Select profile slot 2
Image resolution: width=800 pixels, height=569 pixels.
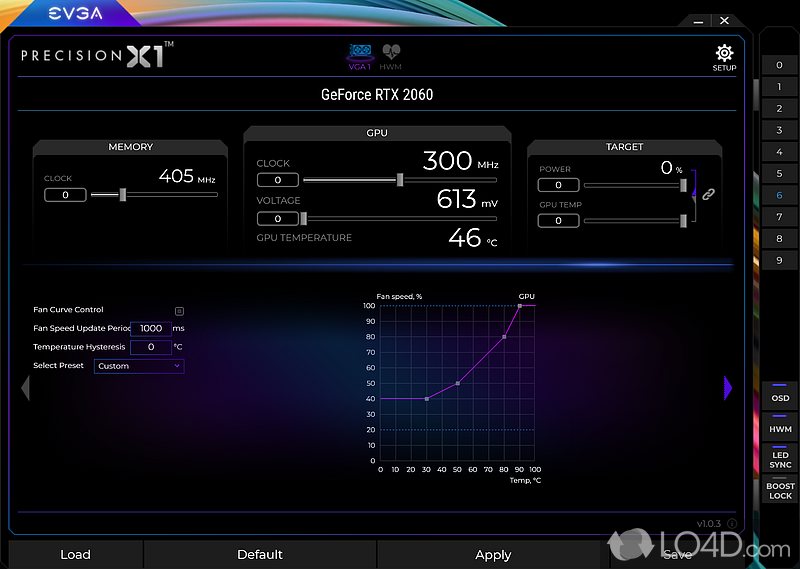(779, 108)
